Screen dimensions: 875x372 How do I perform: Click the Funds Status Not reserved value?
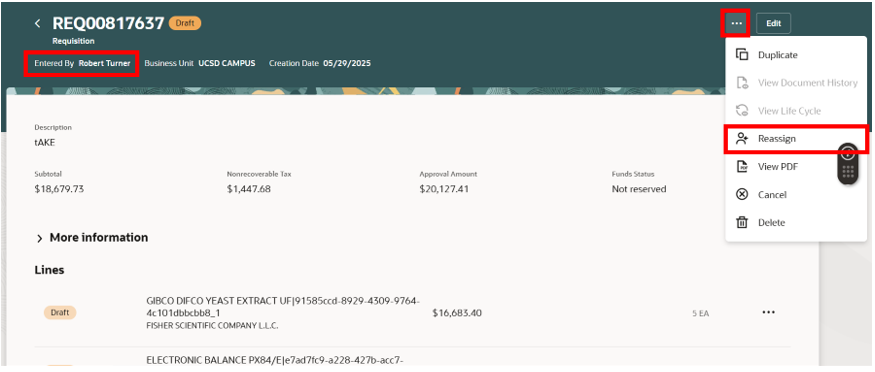639,189
